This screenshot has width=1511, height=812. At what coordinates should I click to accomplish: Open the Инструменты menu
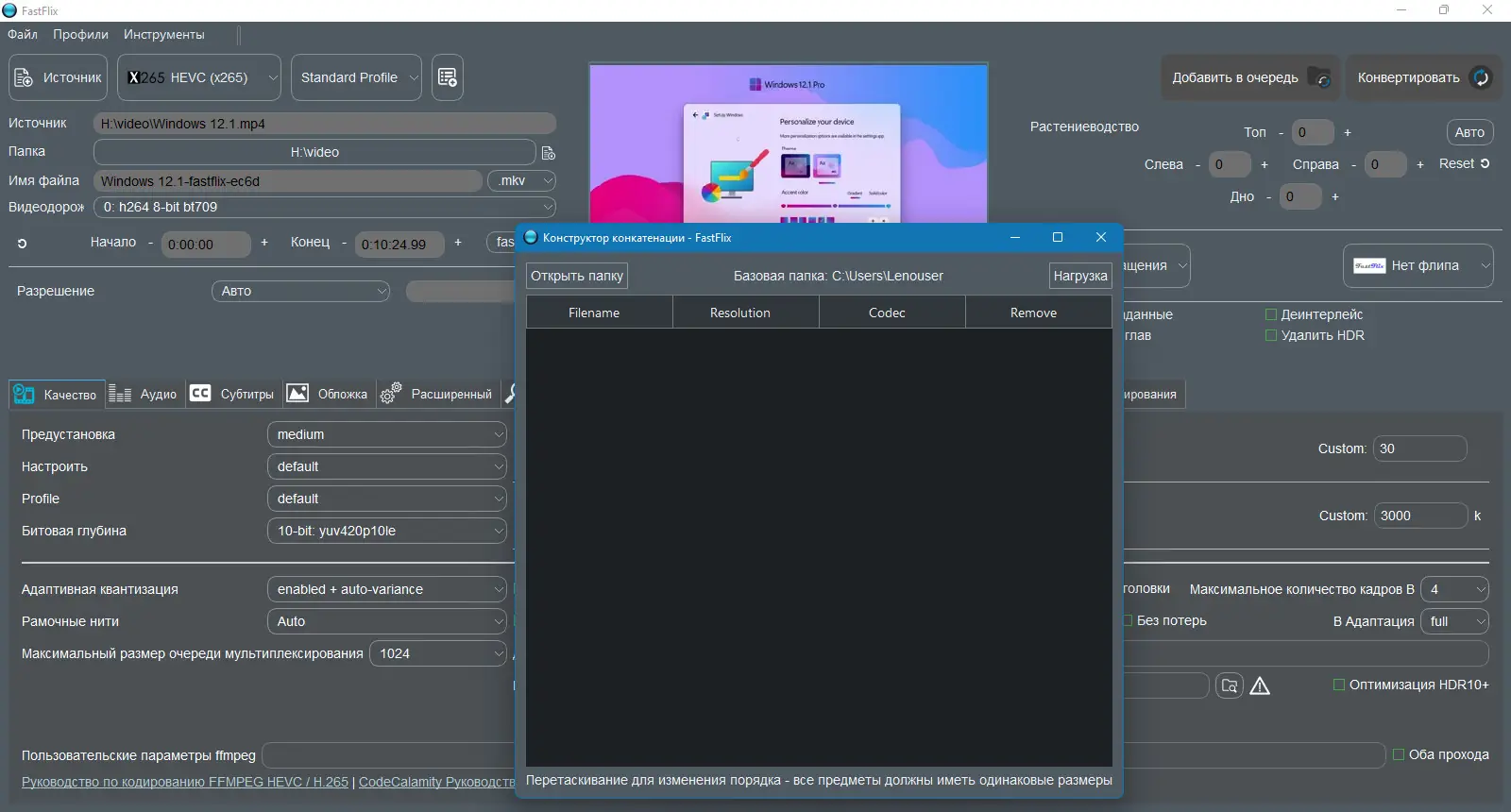tap(163, 34)
